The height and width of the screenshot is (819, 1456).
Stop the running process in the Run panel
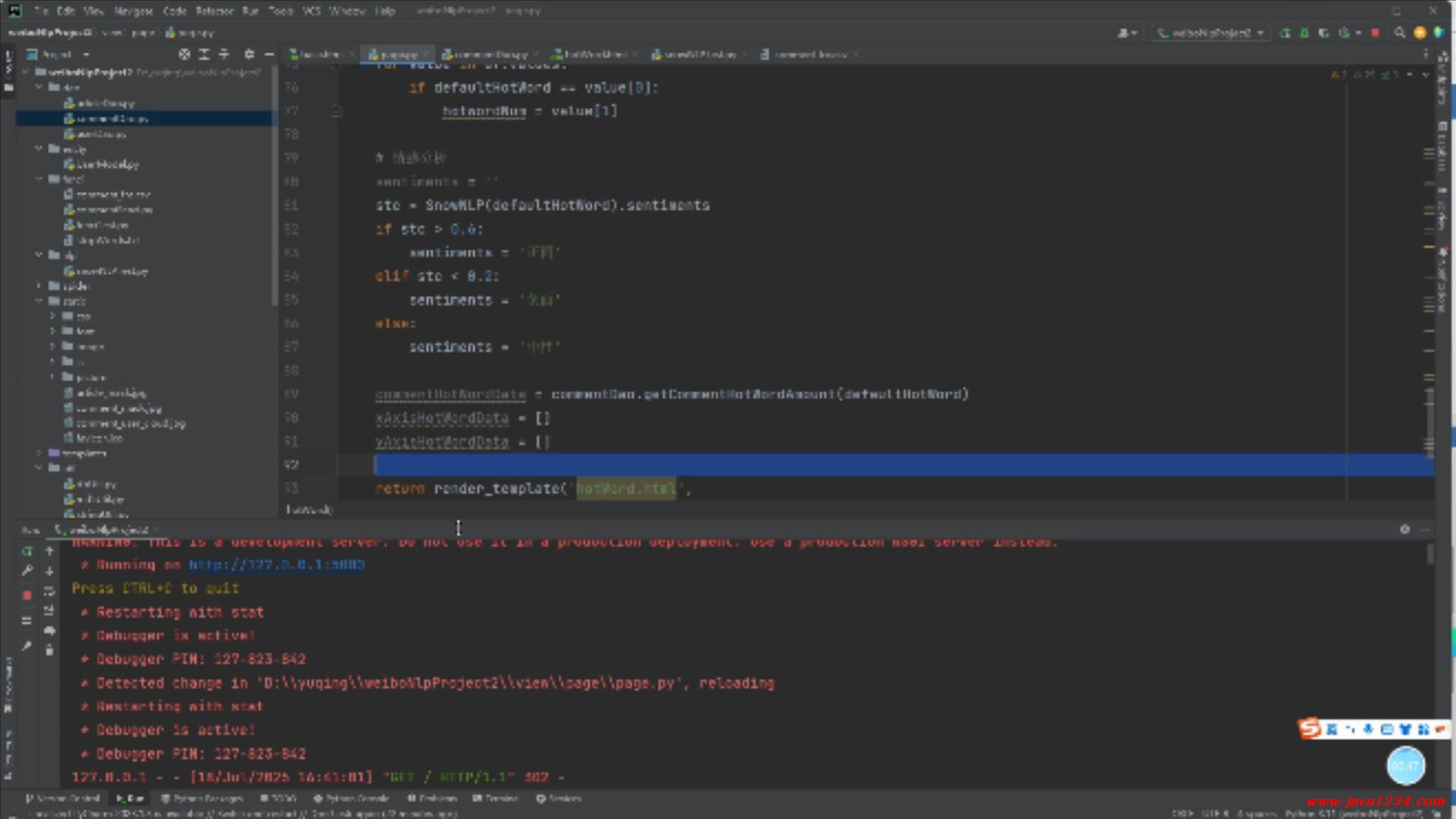(27, 595)
